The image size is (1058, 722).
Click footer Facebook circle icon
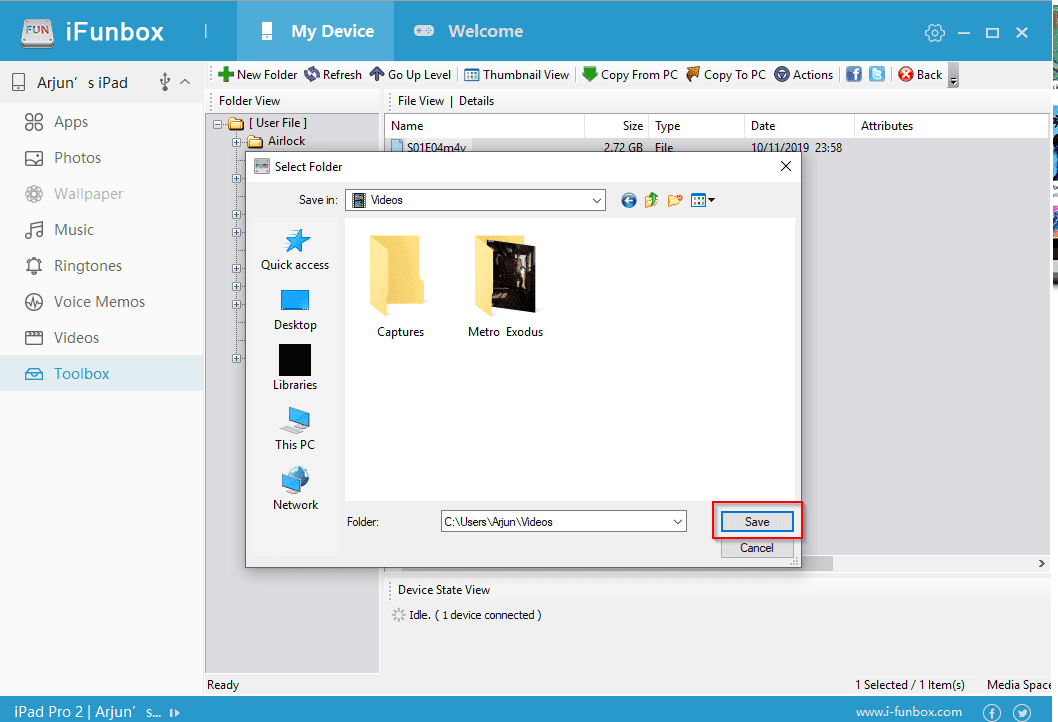pyautogui.click(x=992, y=713)
